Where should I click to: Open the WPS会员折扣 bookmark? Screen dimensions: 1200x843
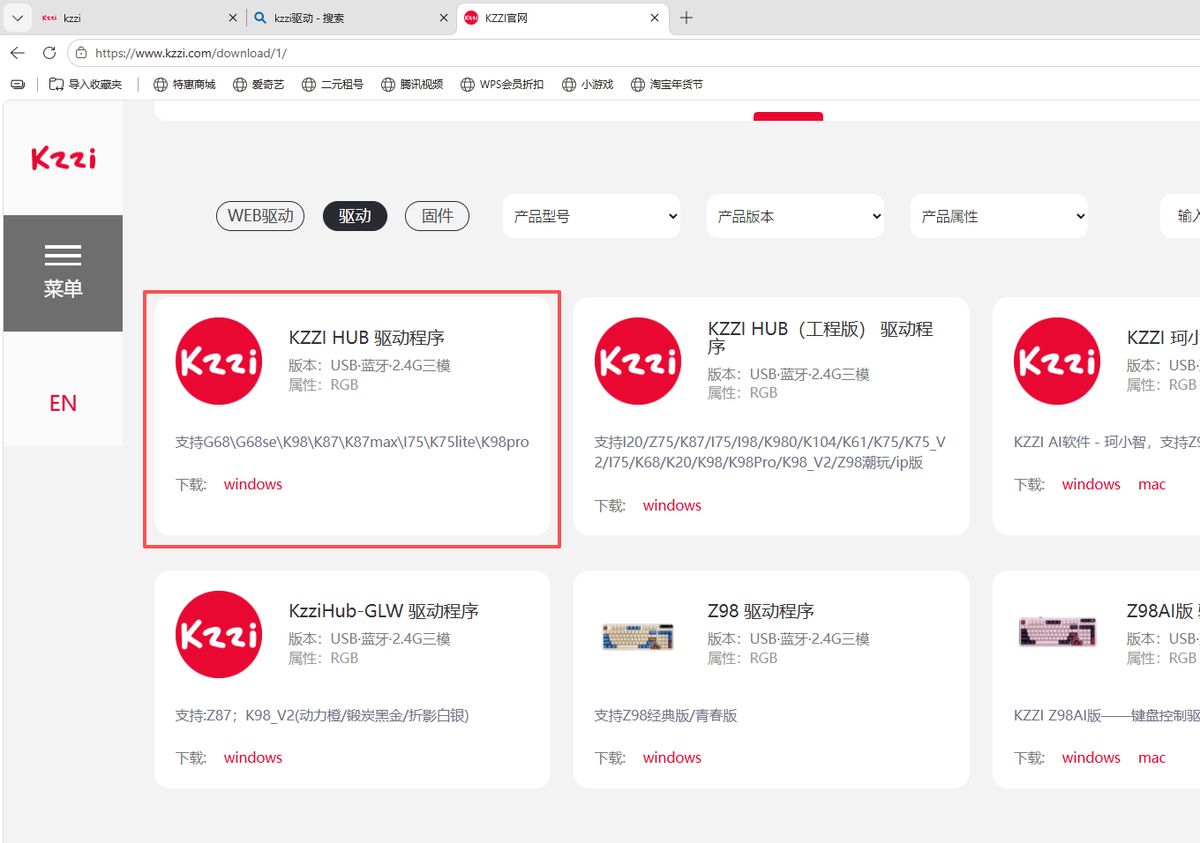coord(502,85)
